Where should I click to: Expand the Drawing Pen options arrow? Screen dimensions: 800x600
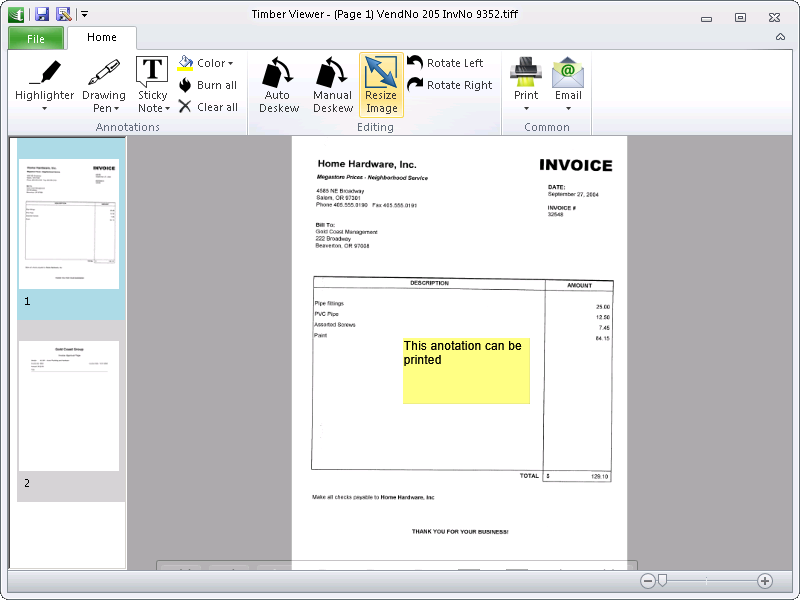coord(116,109)
